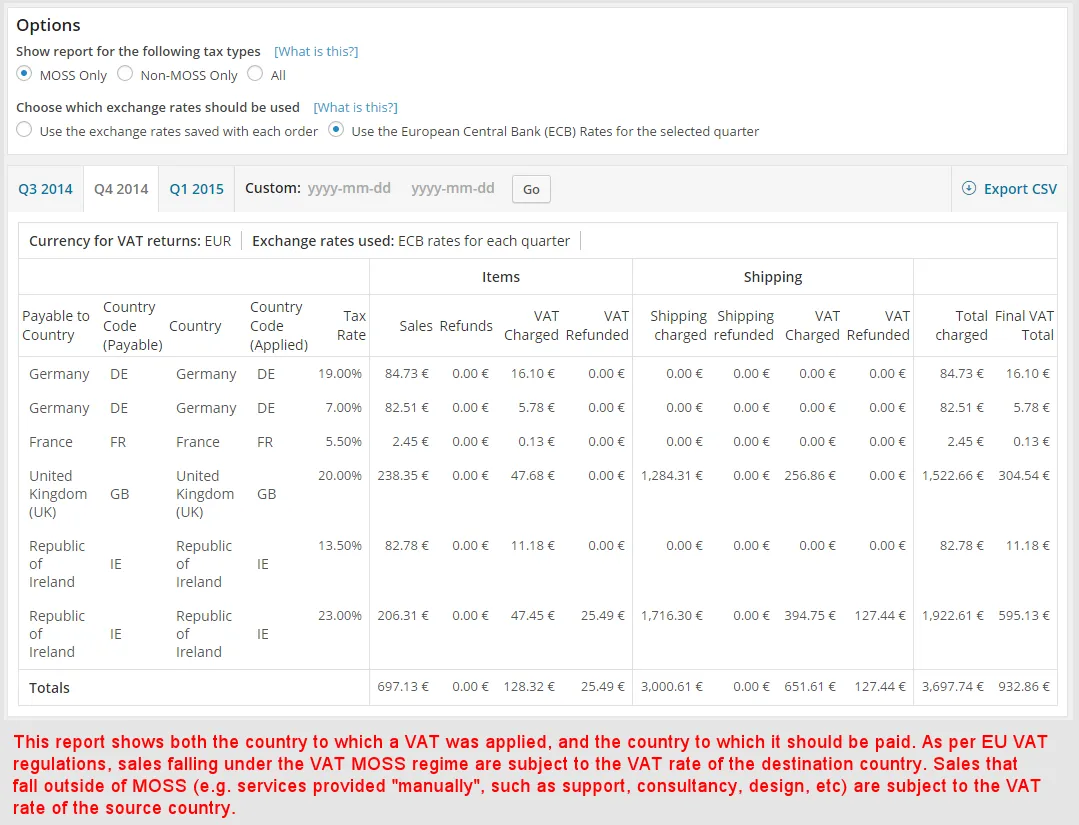This screenshot has width=1079, height=825.
Task: Switch to the Q3 2014 tab
Action: (44, 188)
